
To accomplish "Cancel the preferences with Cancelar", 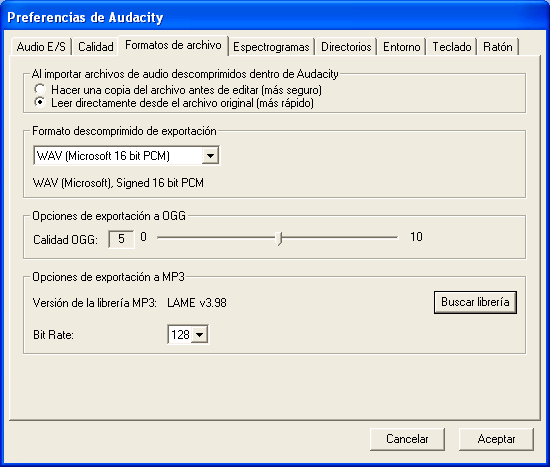I will click(407, 439).
